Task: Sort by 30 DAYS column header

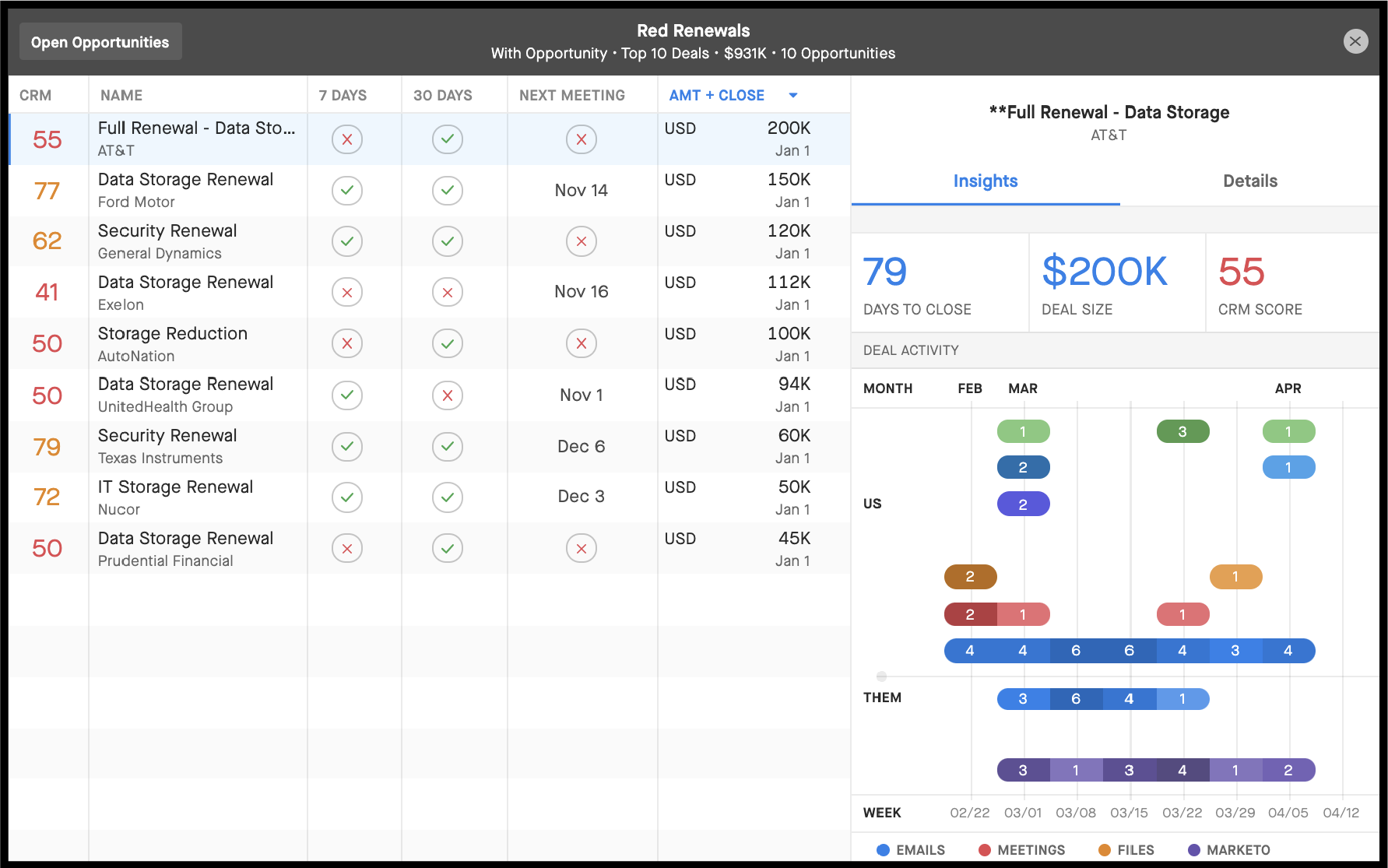Action: pyautogui.click(x=443, y=95)
